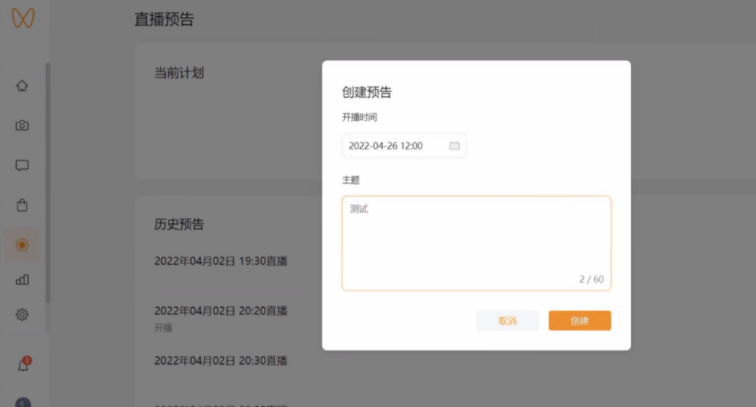Open the settings gear icon in sidebar
The width and height of the screenshot is (756, 407).
click(x=22, y=314)
